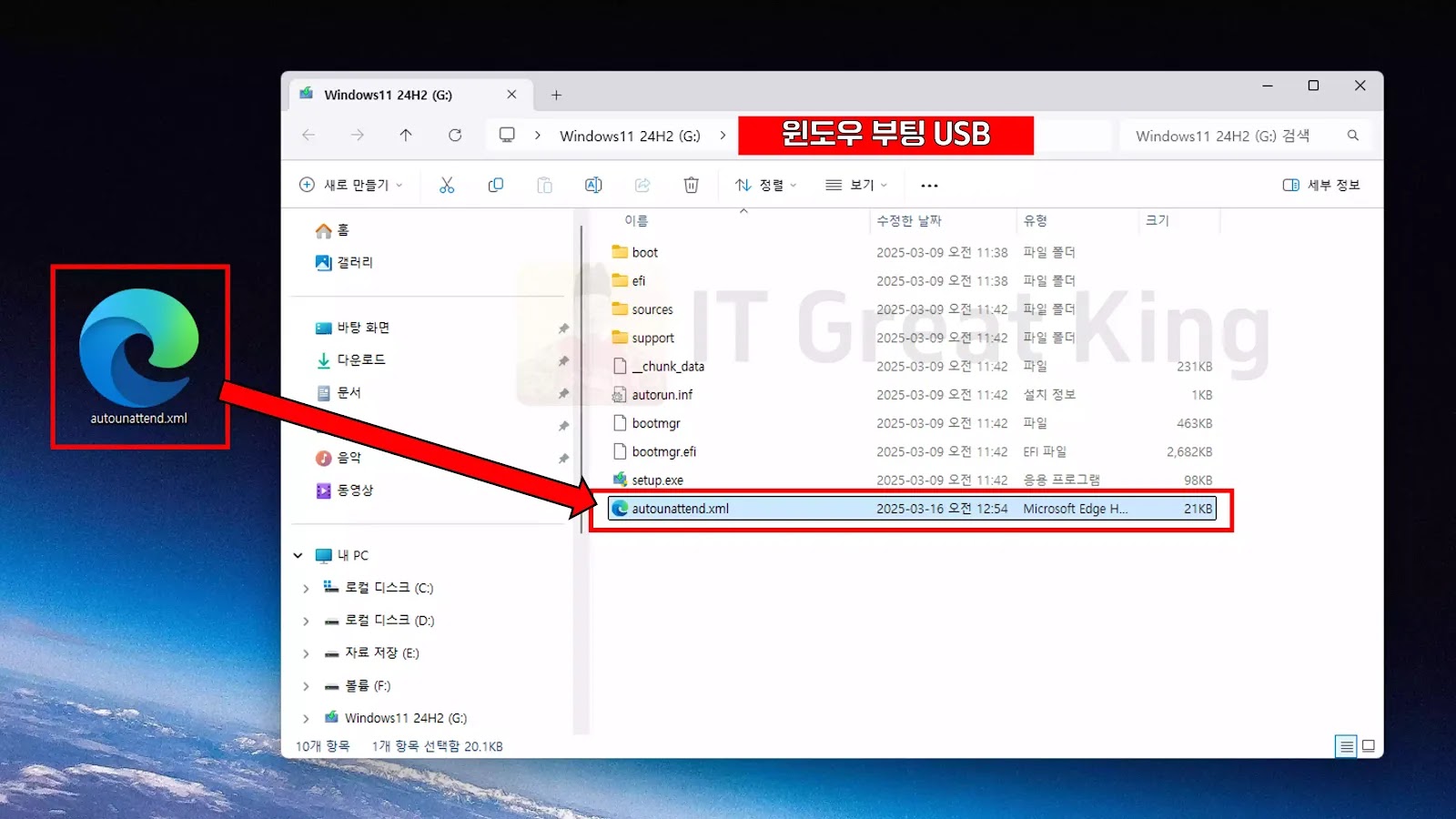The height and width of the screenshot is (819, 1456).
Task: Open 다운로드 quick access folder
Action: click(350, 359)
